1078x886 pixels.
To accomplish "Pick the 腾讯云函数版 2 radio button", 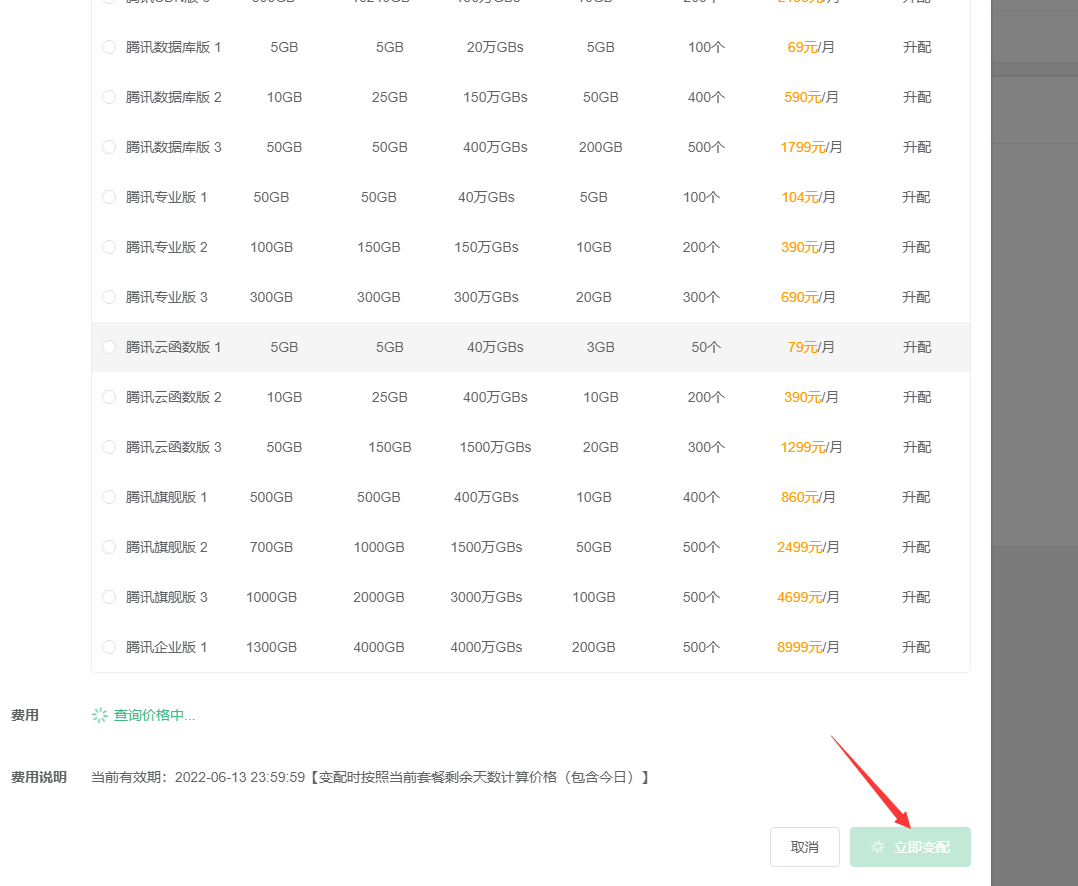I will (x=109, y=397).
